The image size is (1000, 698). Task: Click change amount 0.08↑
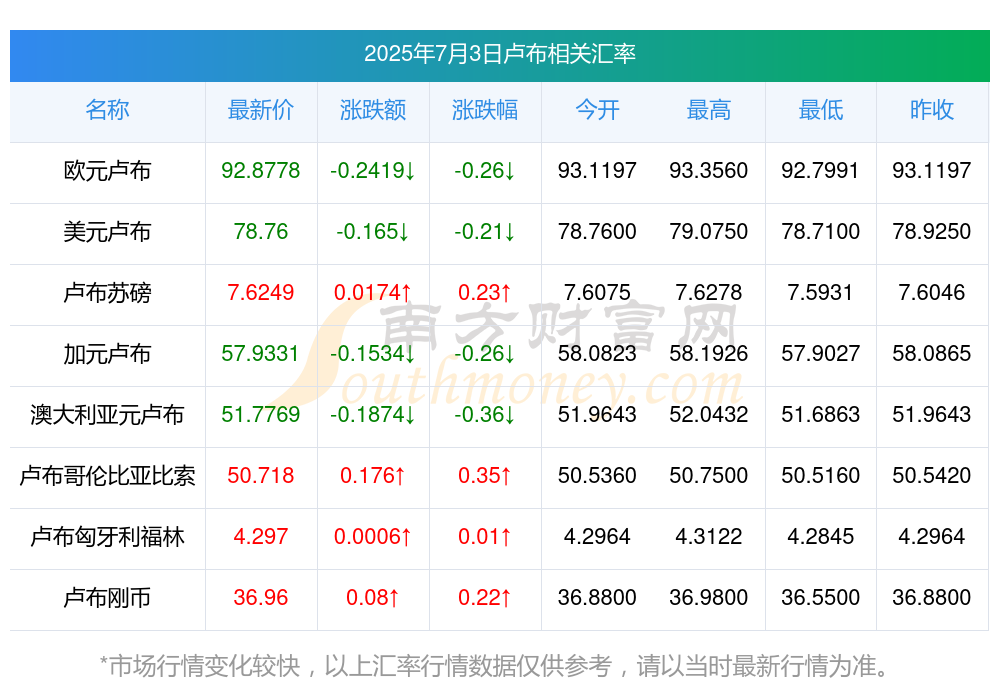(x=373, y=598)
